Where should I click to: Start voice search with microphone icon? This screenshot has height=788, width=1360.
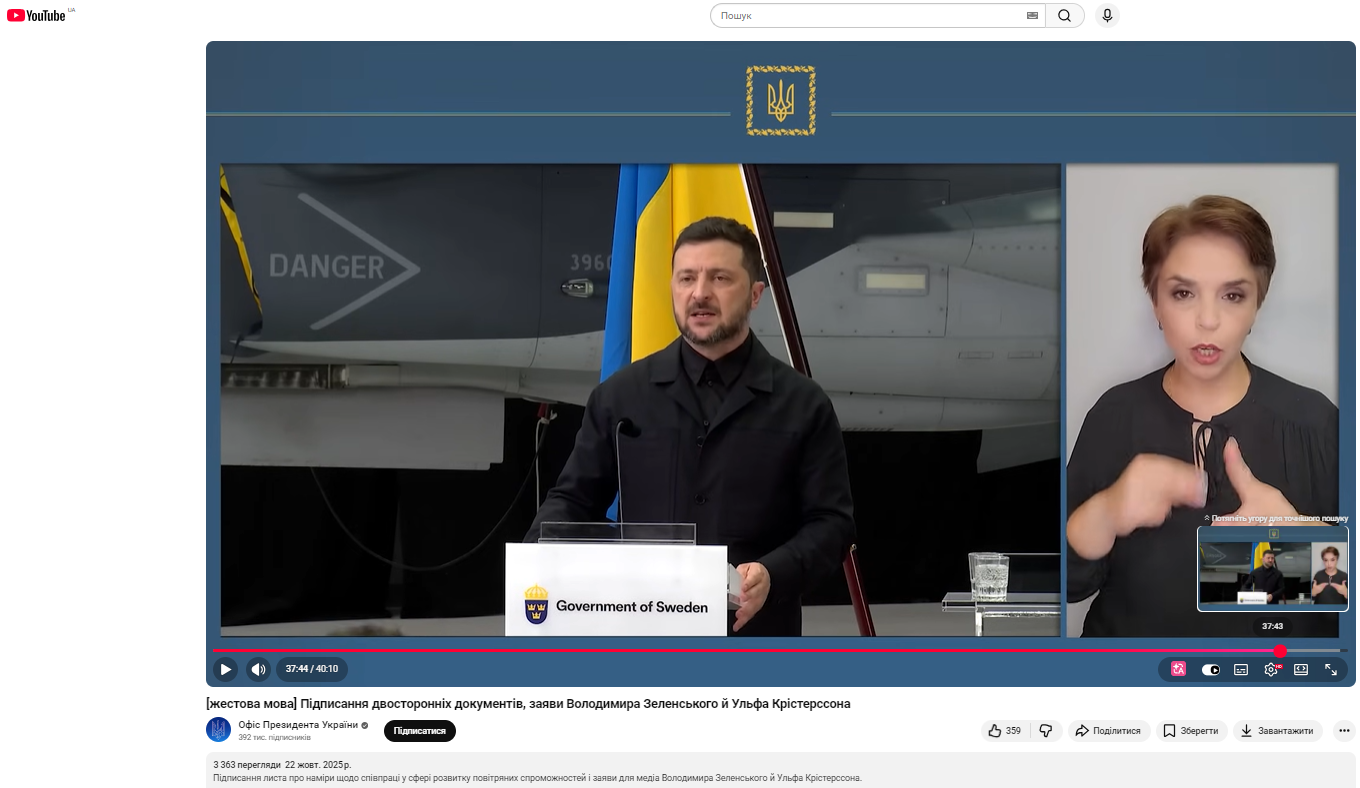(1106, 16)
